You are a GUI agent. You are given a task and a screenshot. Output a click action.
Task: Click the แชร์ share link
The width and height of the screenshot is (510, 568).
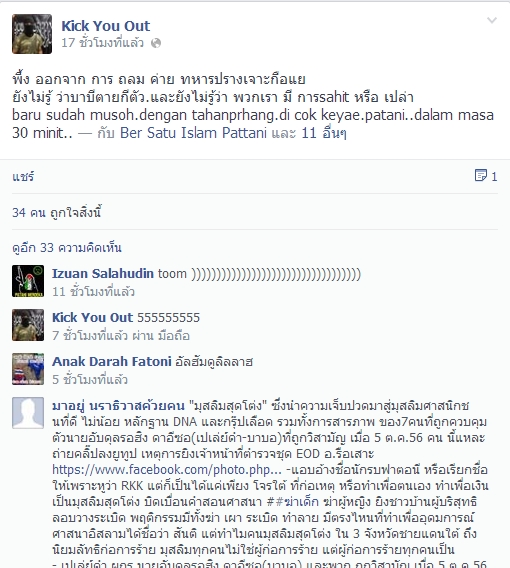[23, 177]
